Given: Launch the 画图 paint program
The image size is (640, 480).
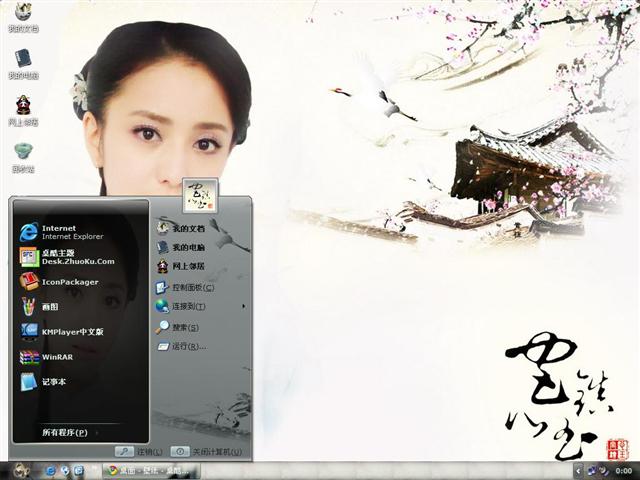Looking at the screenshot, I should [39, 307].
